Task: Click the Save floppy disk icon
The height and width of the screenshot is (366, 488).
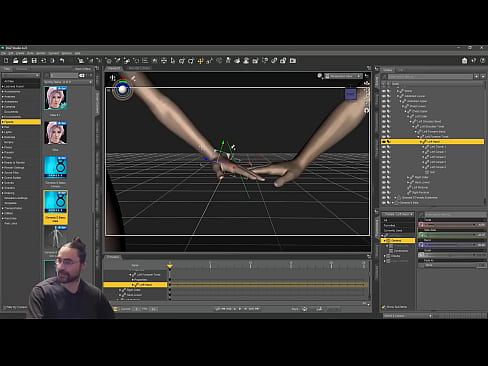Action: (34, 61)
